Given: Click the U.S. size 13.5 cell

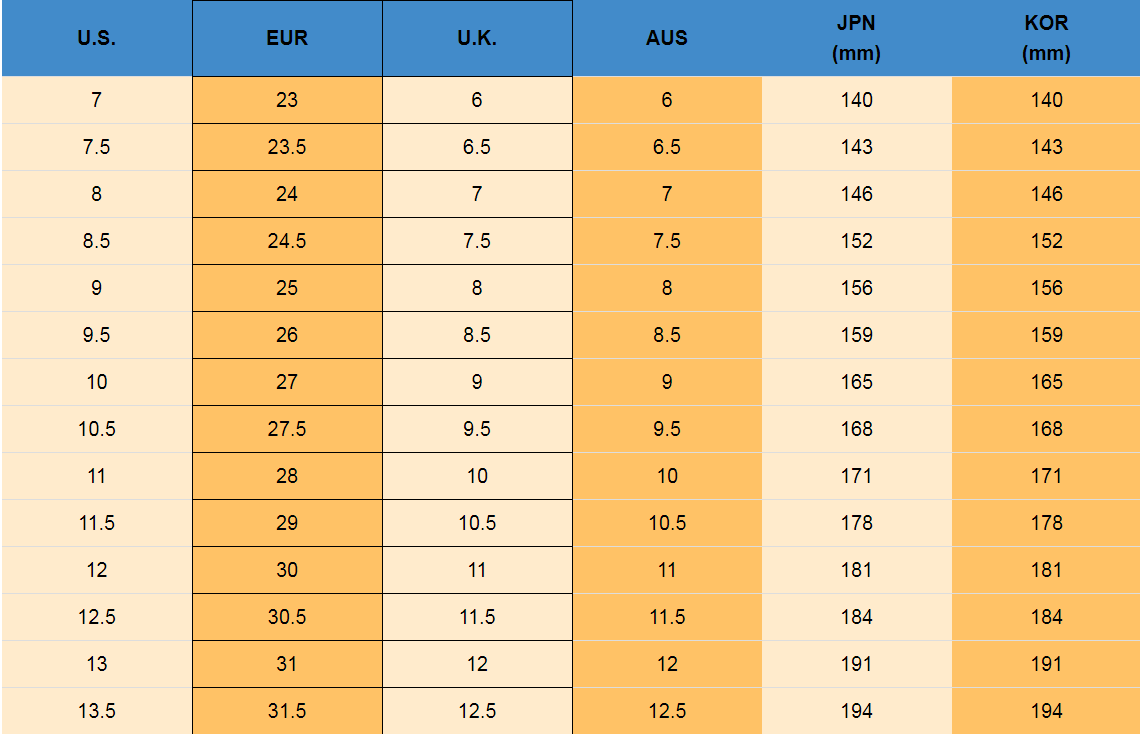Looking at the screenshot, I should (x=96, y=711).
